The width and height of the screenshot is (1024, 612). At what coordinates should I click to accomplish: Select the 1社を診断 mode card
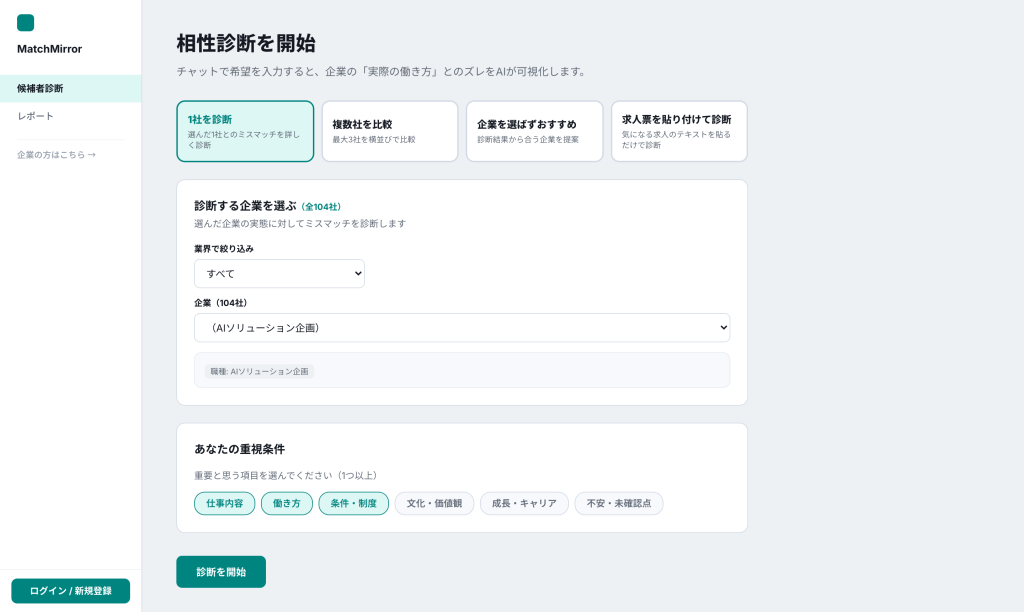point(245,131)
